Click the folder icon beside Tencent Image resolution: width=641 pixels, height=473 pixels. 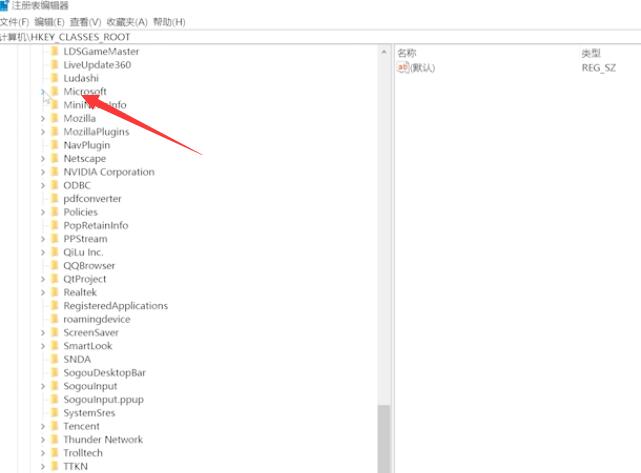click(54, 426)
